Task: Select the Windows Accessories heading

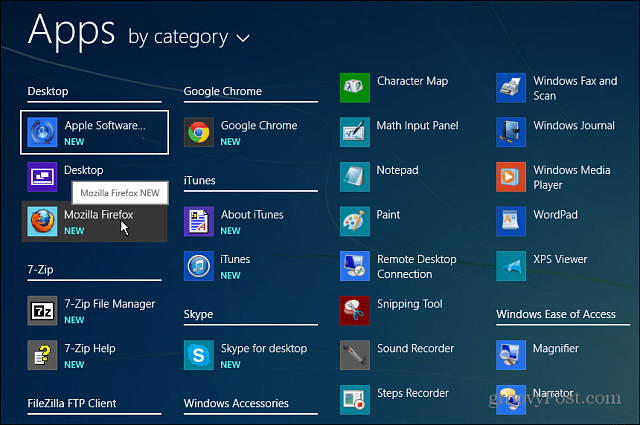Action: tap(236, 403)
